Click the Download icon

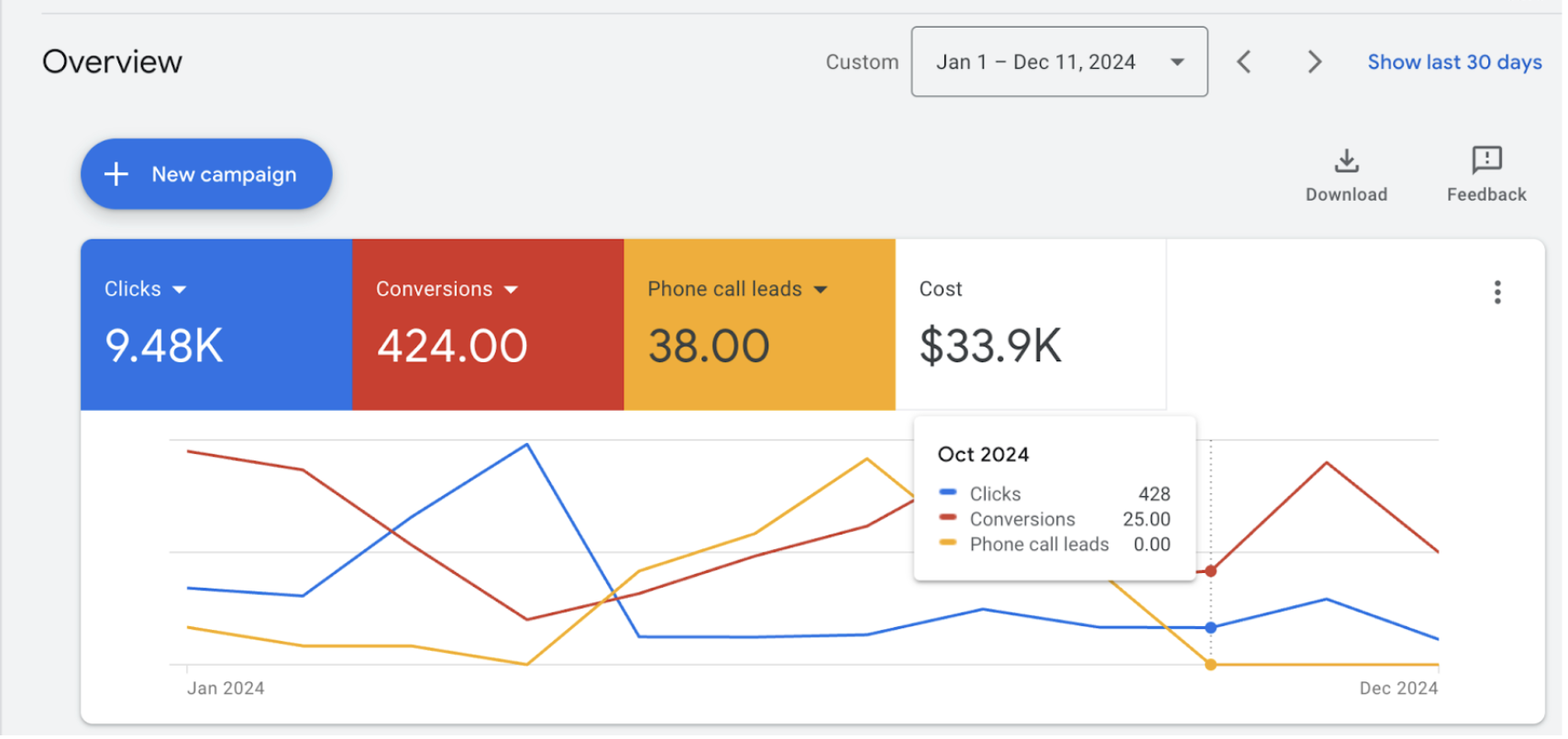coord(1345,161)
